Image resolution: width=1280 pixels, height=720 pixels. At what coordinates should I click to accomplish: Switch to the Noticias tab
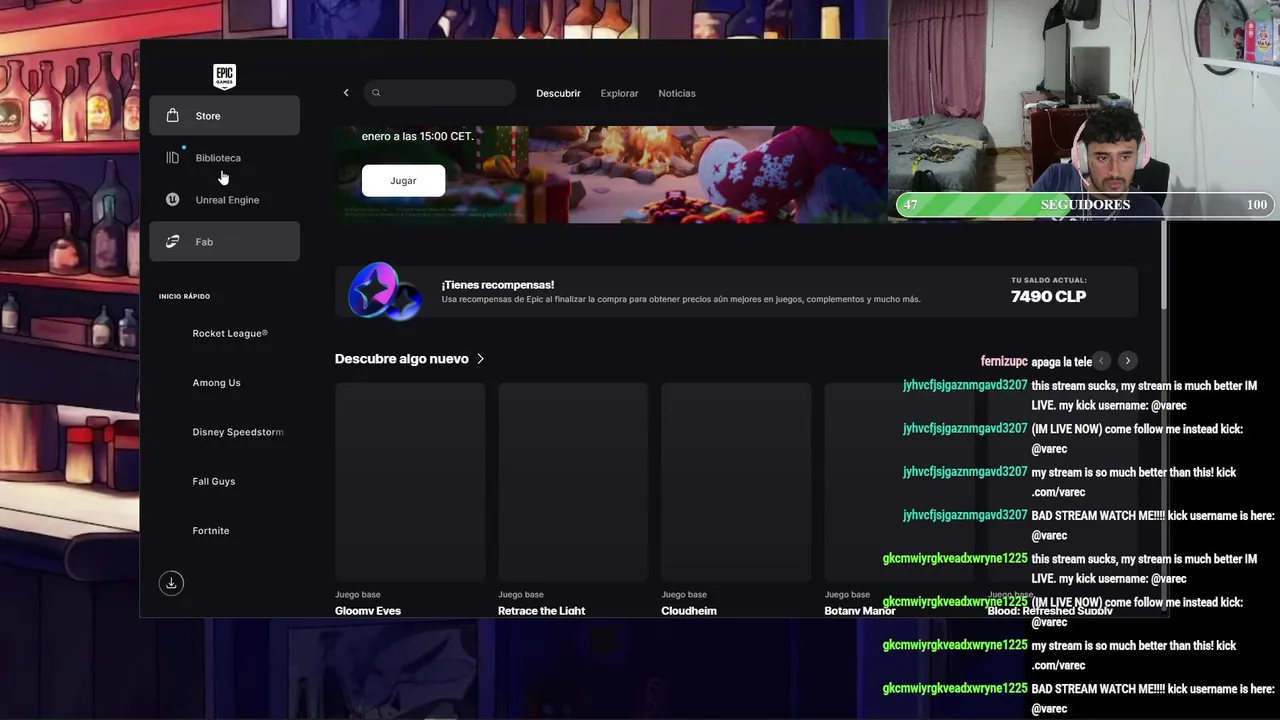(677, 93)
